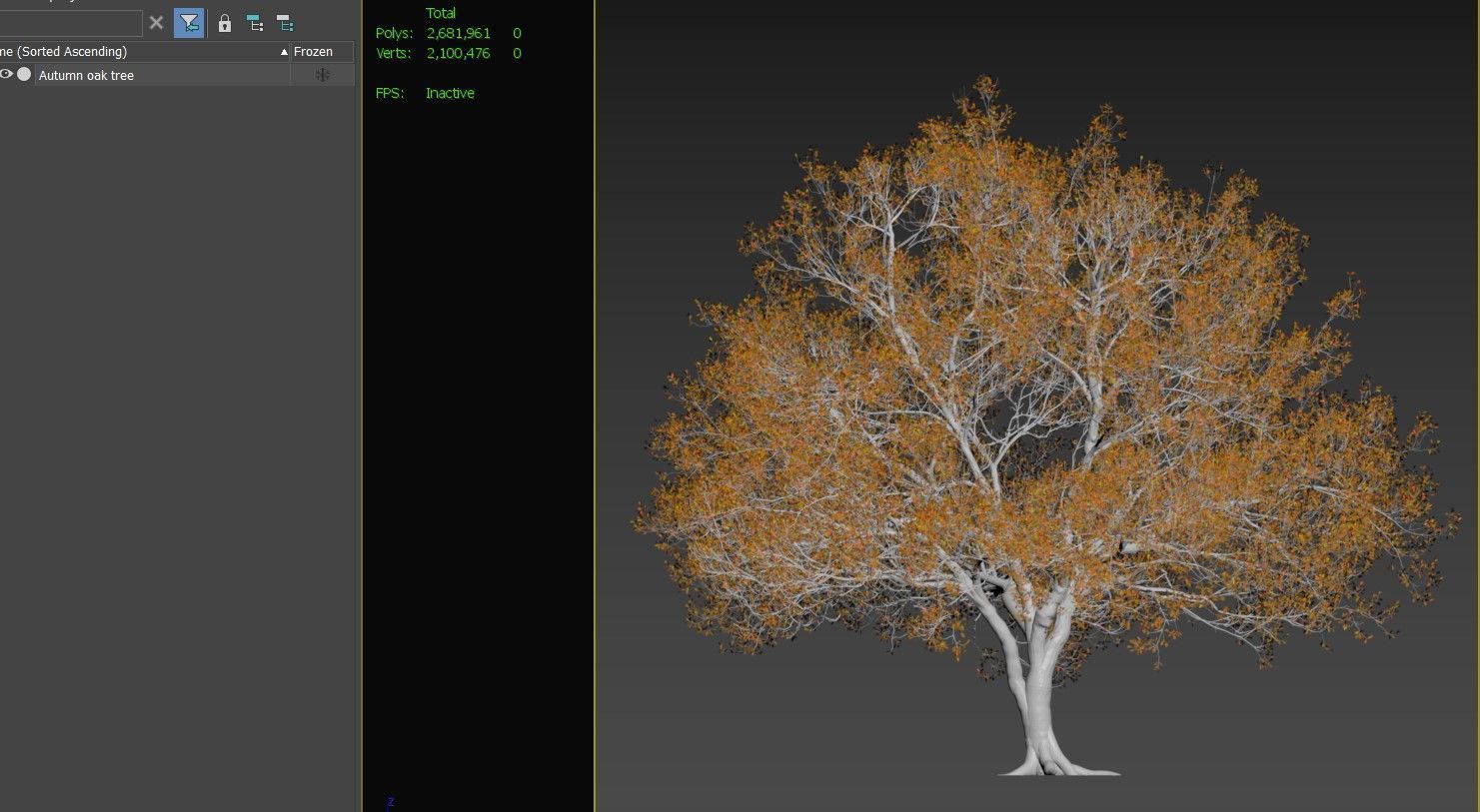Select the Autumn oak tree row

pos(177,75)
